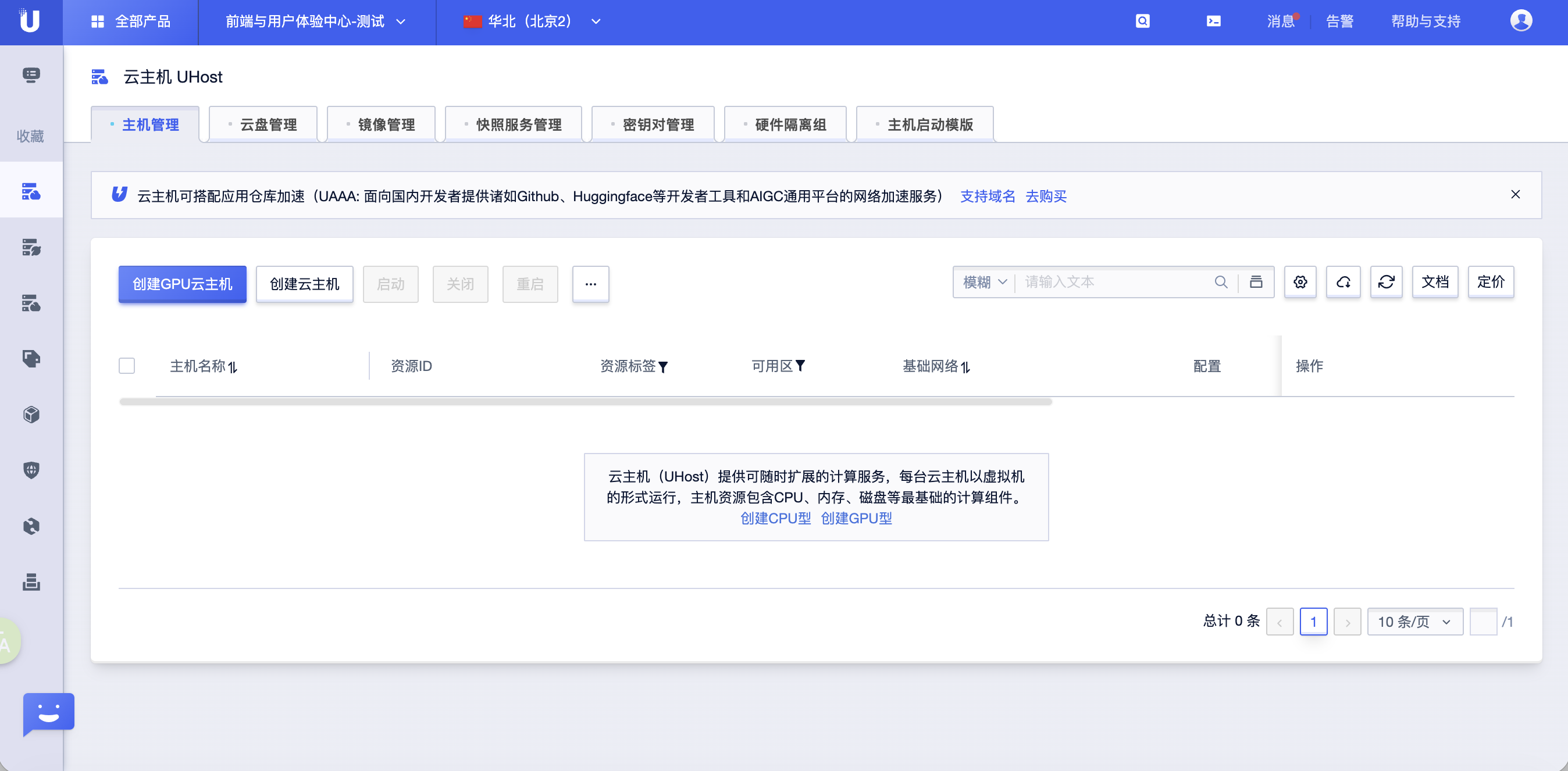
Task: Click the 启动 button
Action: pos(390,284)
